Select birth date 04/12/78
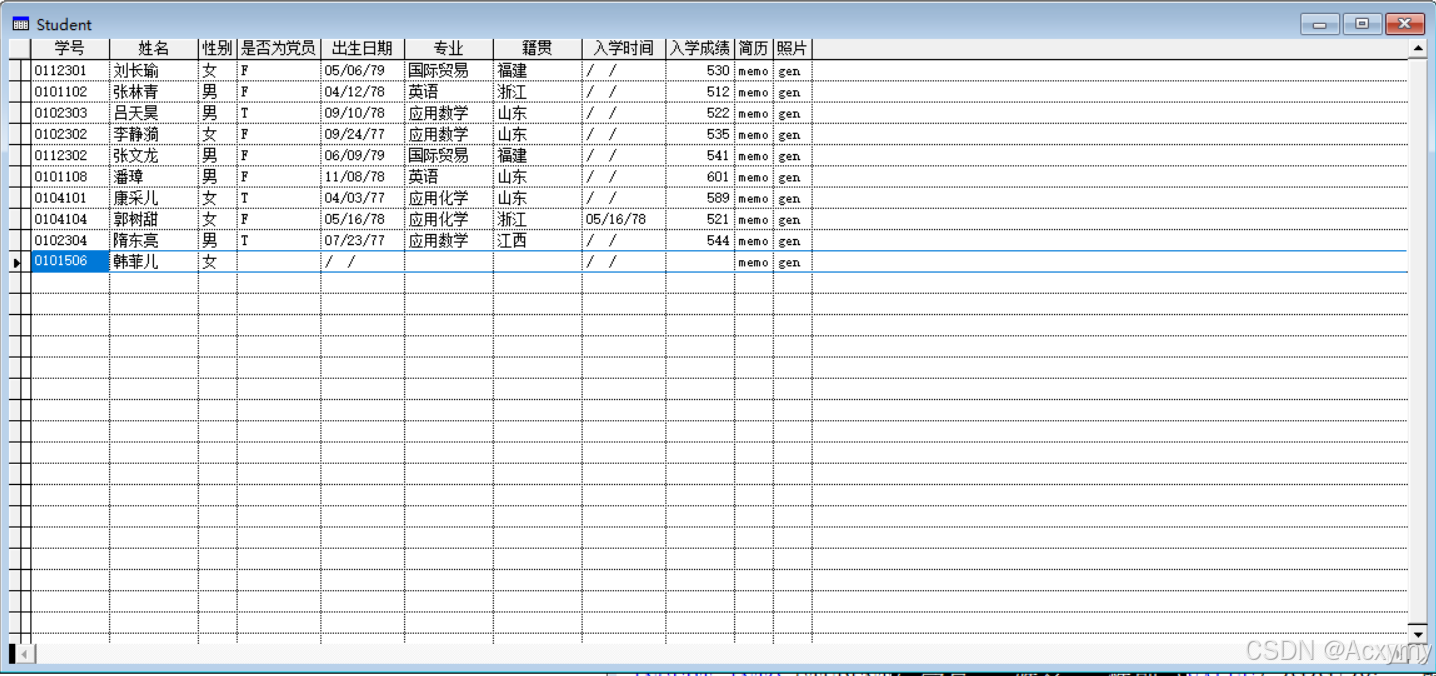Image resolution: width=1436 pixels, height=676 pixels. point(362,91)
